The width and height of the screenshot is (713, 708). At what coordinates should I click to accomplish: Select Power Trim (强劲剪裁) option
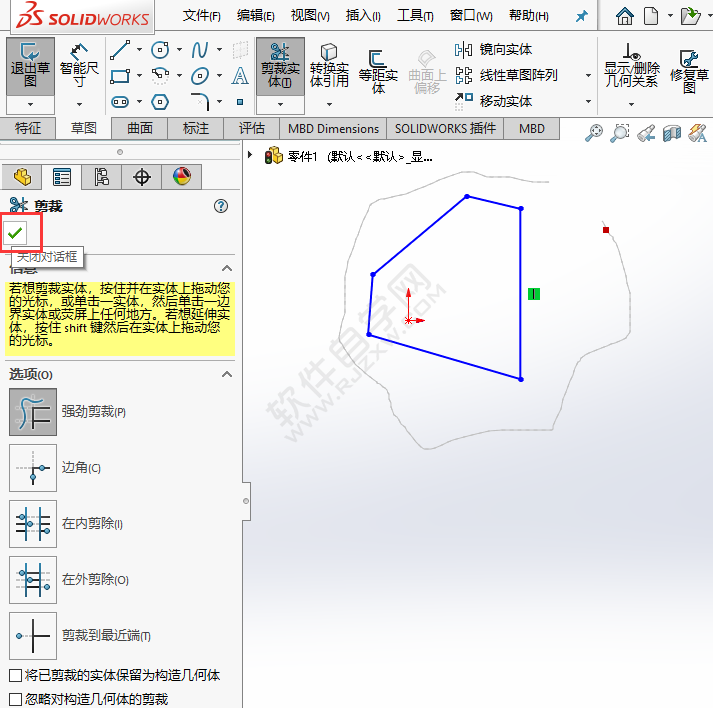tap(33, 412)
